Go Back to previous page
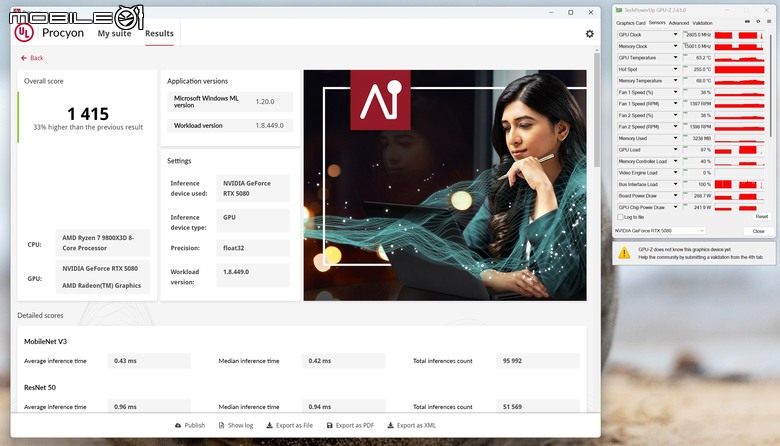 [x=32, y=58]
